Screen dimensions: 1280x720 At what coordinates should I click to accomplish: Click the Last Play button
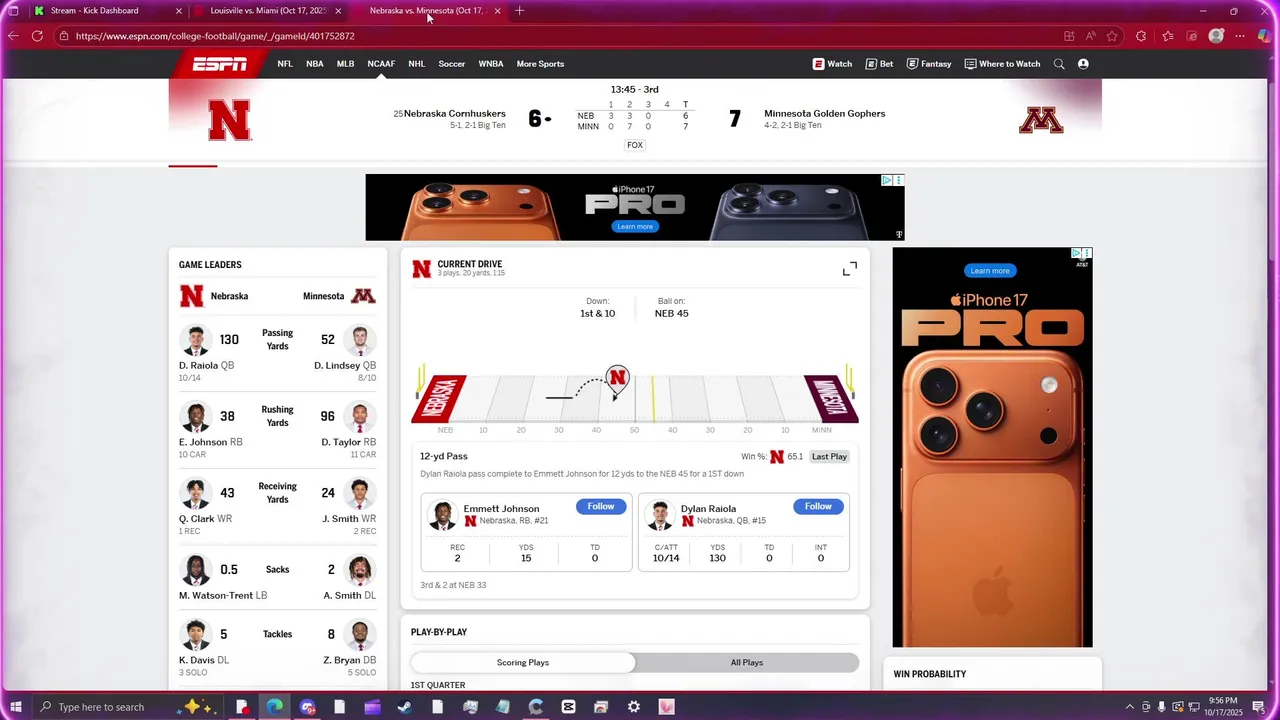click(829, 457)
